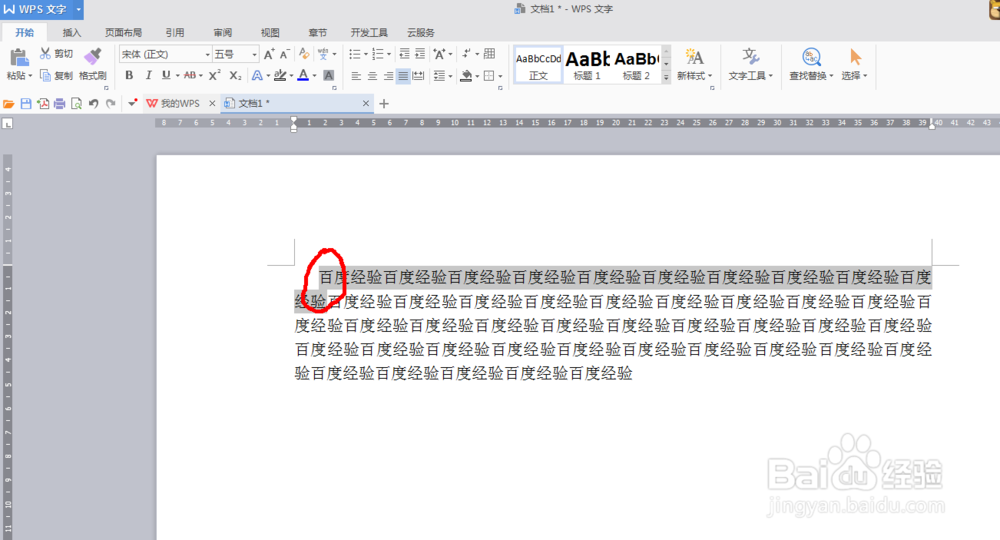The image size is (1000, 540).
Task: Export to PDF using quick toolbar icon
Action: coord(43,103)
